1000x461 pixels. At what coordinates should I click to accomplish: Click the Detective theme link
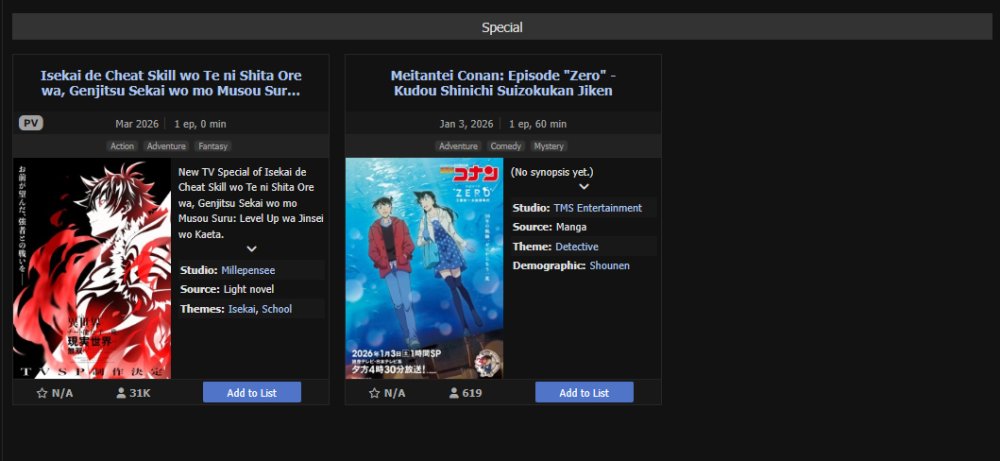[x=577, y=247]
